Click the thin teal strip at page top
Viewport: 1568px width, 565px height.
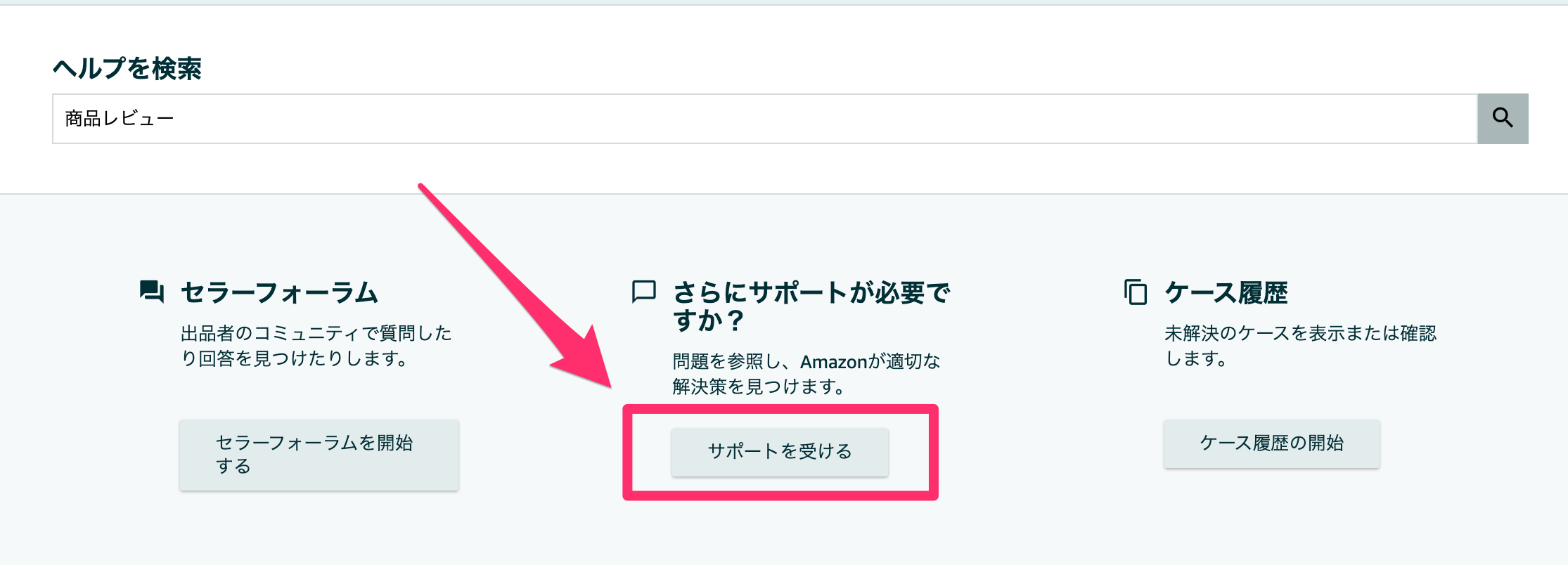784,3
